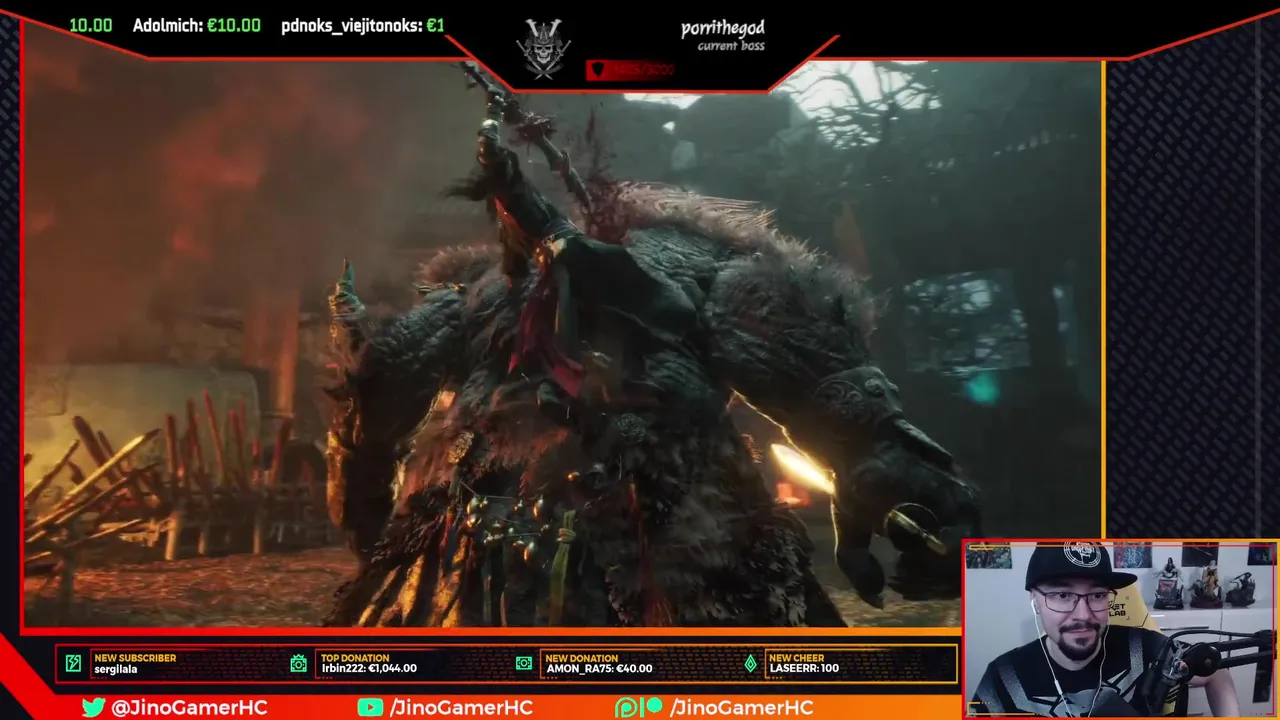The width and height of the screenshot is (1280, 720).
Task: Click the pdnoks_viejitonoks ticker entry
Action: (x=362, y=26)
